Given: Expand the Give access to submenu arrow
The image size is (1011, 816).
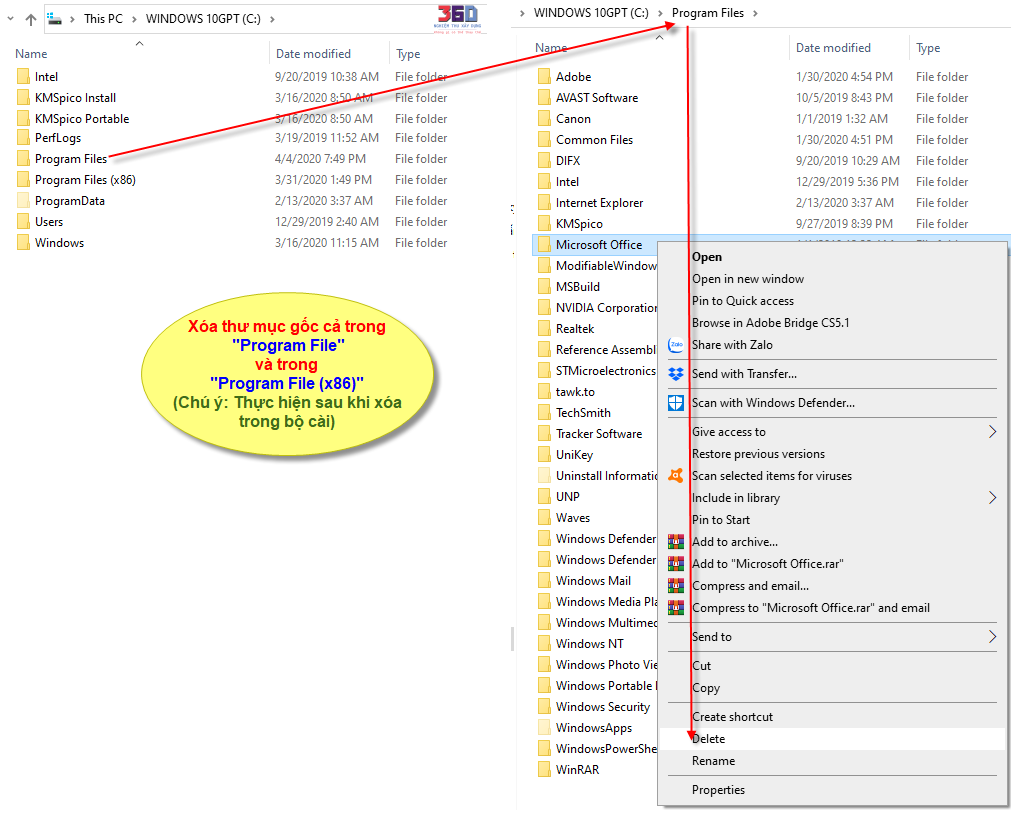Looking at the screenshot, I should point(992,432).
